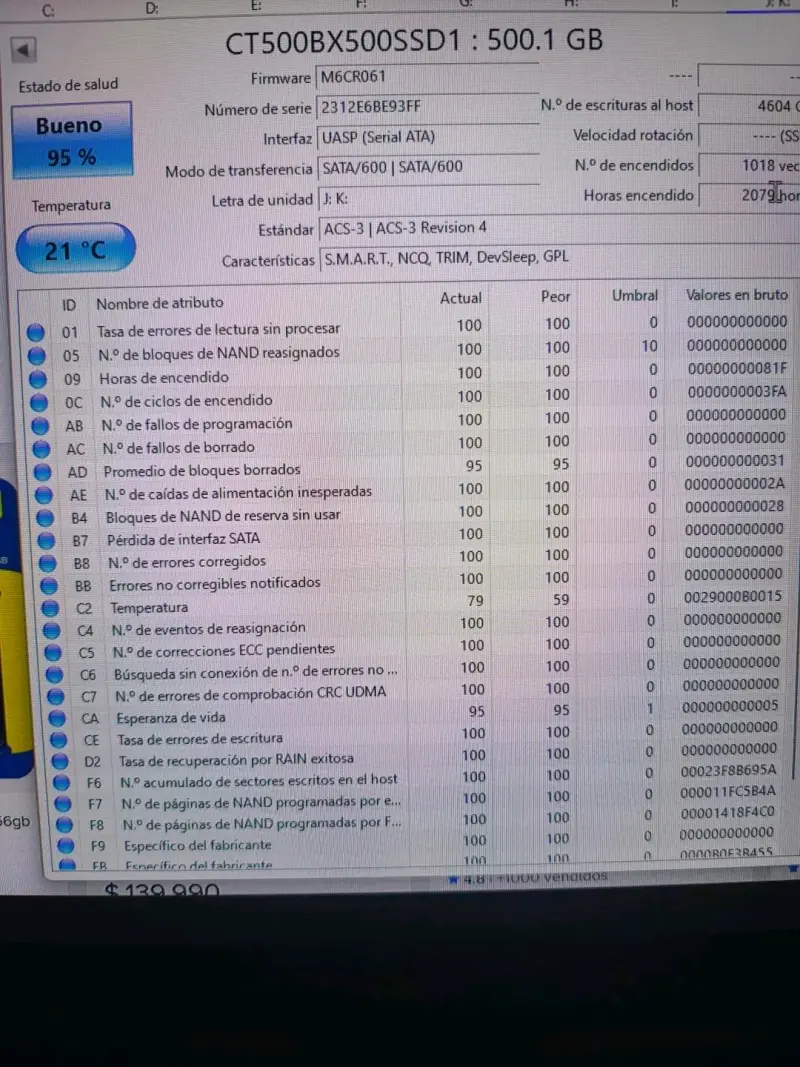Click the Horas encendido value field
Viewport: 800px width, 1067px height.
(x=749, y=195)
